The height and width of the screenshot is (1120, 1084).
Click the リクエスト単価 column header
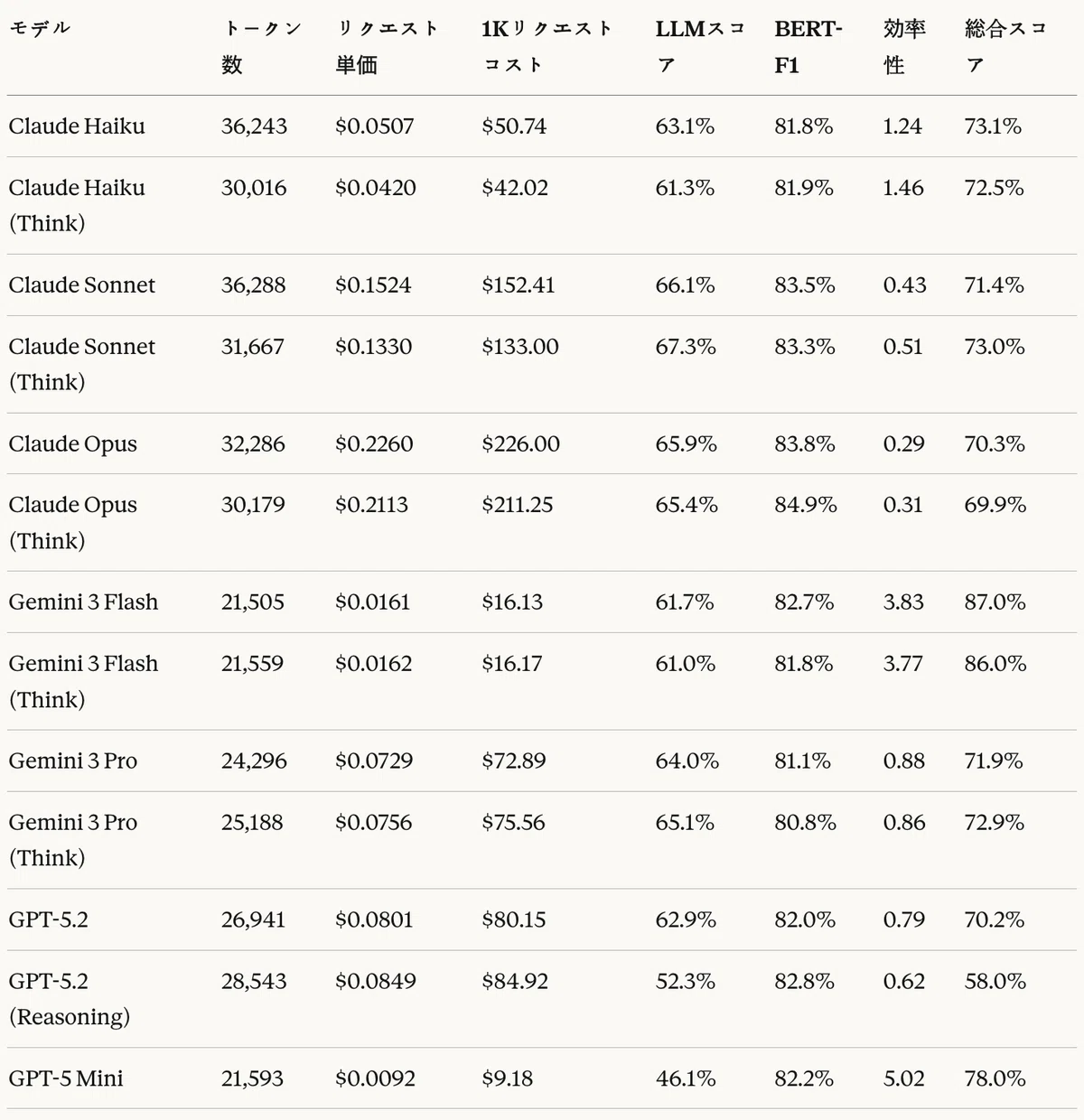click(387, 47)
